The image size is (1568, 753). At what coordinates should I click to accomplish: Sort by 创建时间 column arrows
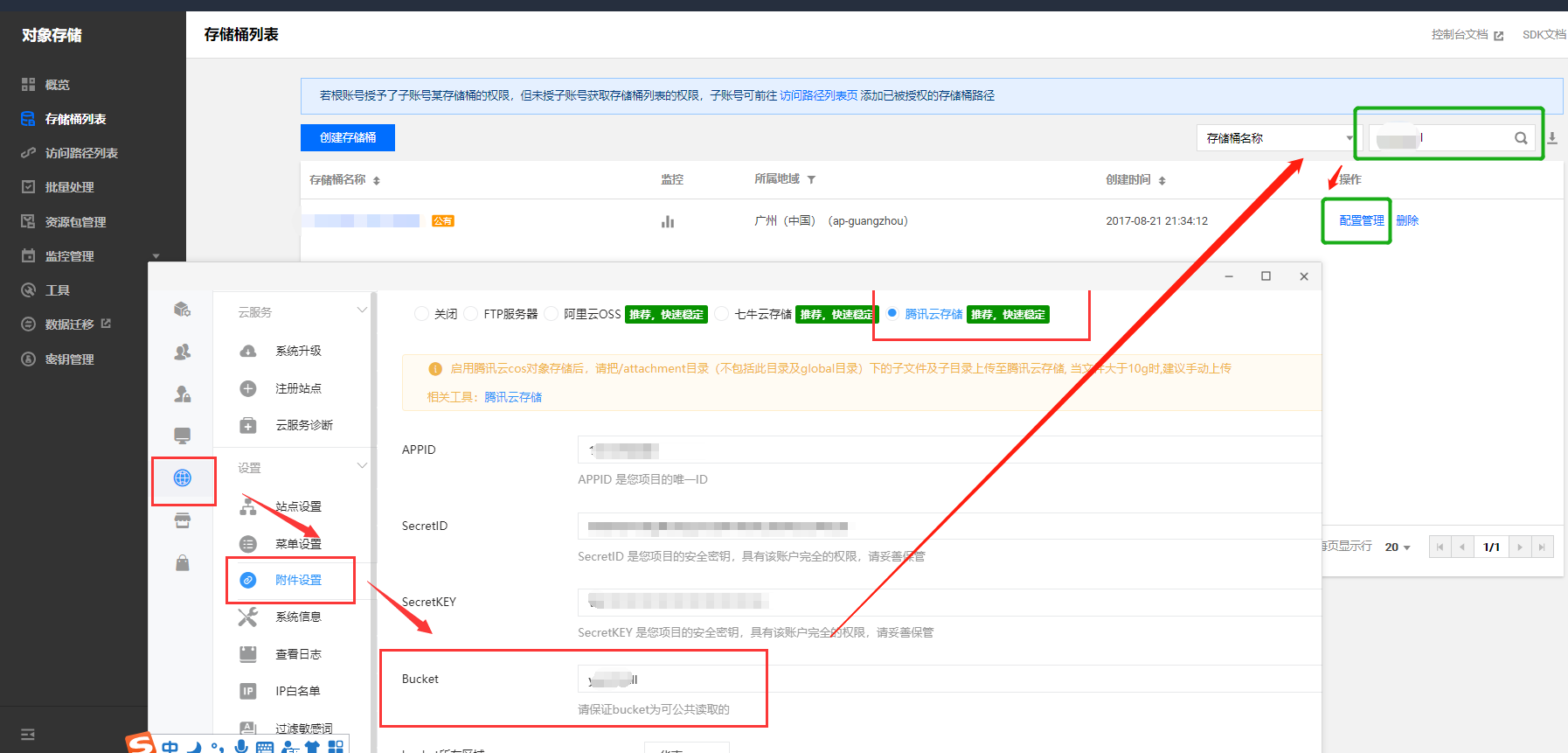(1162, 180)
